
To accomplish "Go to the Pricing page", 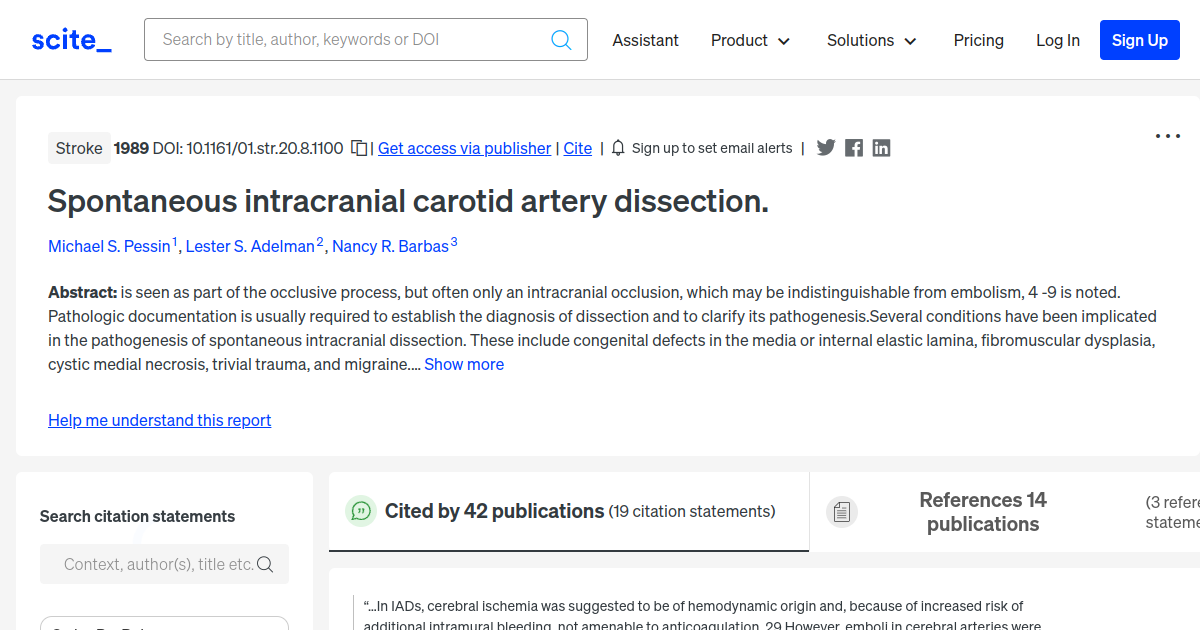I will click(x=979, y=40).
